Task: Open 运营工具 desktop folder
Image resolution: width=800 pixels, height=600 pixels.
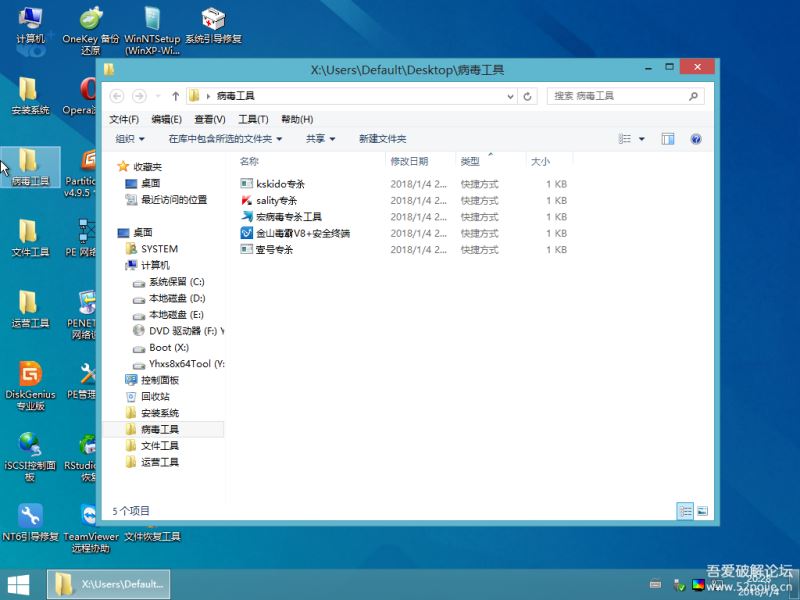Action: pyautogui.click(x=30, y=309)
